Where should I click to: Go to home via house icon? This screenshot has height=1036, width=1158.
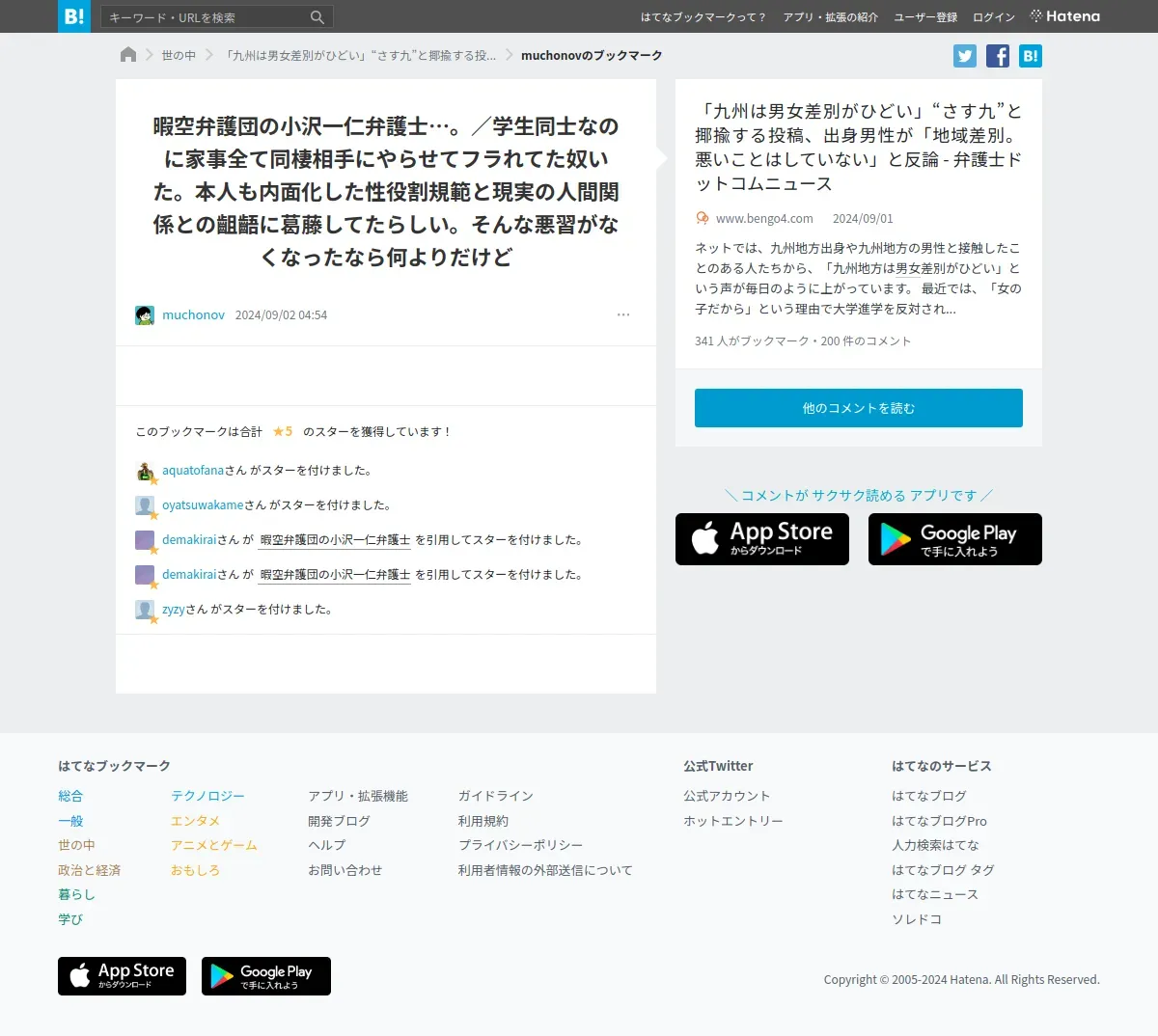click(x=128, y=55)
